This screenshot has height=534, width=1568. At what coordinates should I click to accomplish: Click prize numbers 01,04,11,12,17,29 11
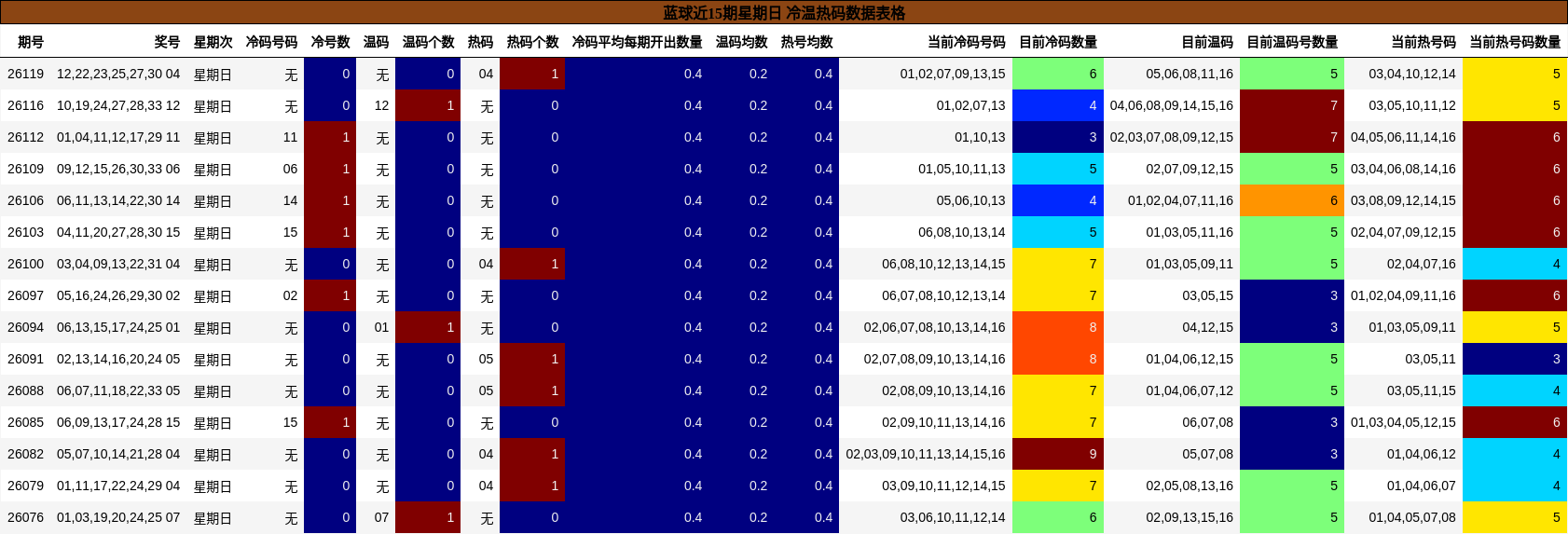pos(118,137)
